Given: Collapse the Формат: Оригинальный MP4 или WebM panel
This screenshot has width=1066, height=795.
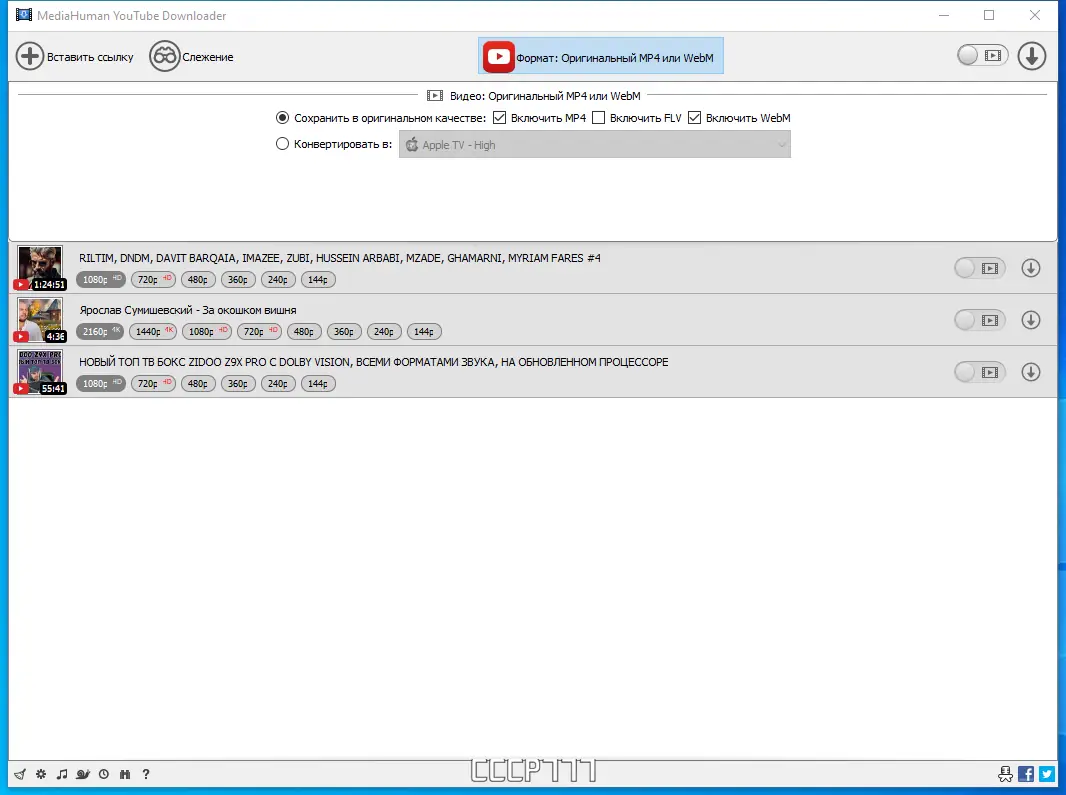Looking at the screenshot, I should (x=601, y=56).
